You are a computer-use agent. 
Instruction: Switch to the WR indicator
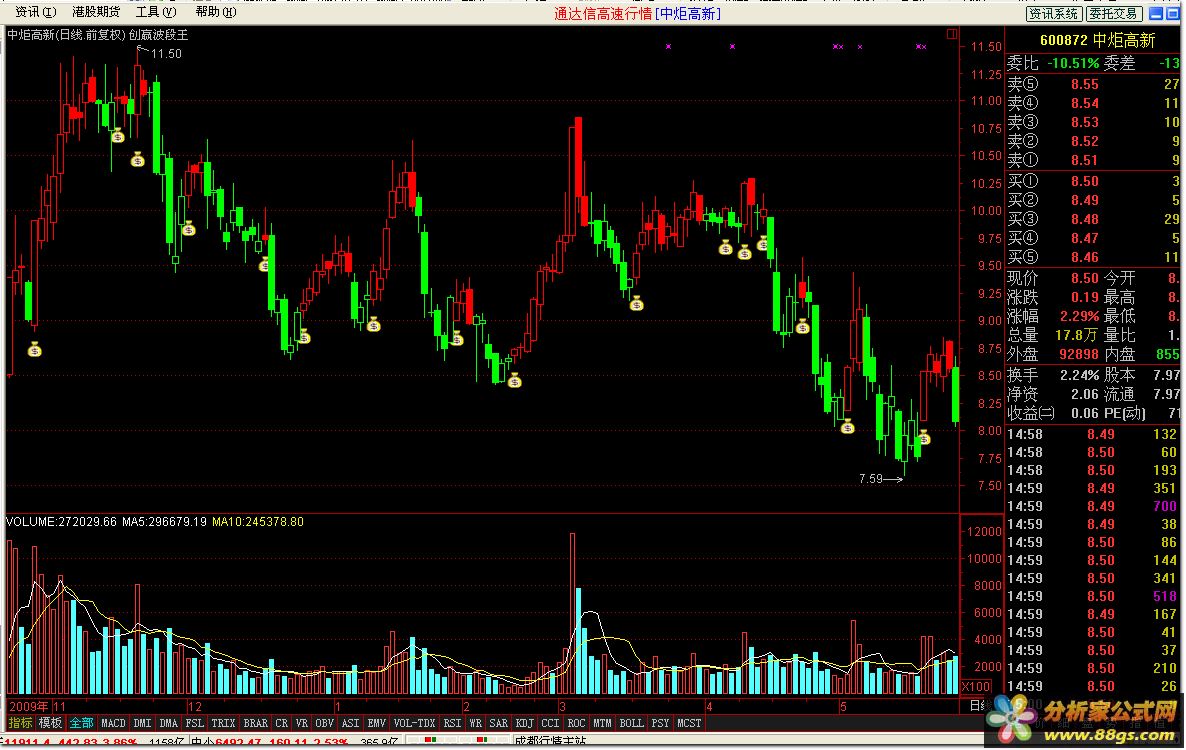[x=476, y=724]
